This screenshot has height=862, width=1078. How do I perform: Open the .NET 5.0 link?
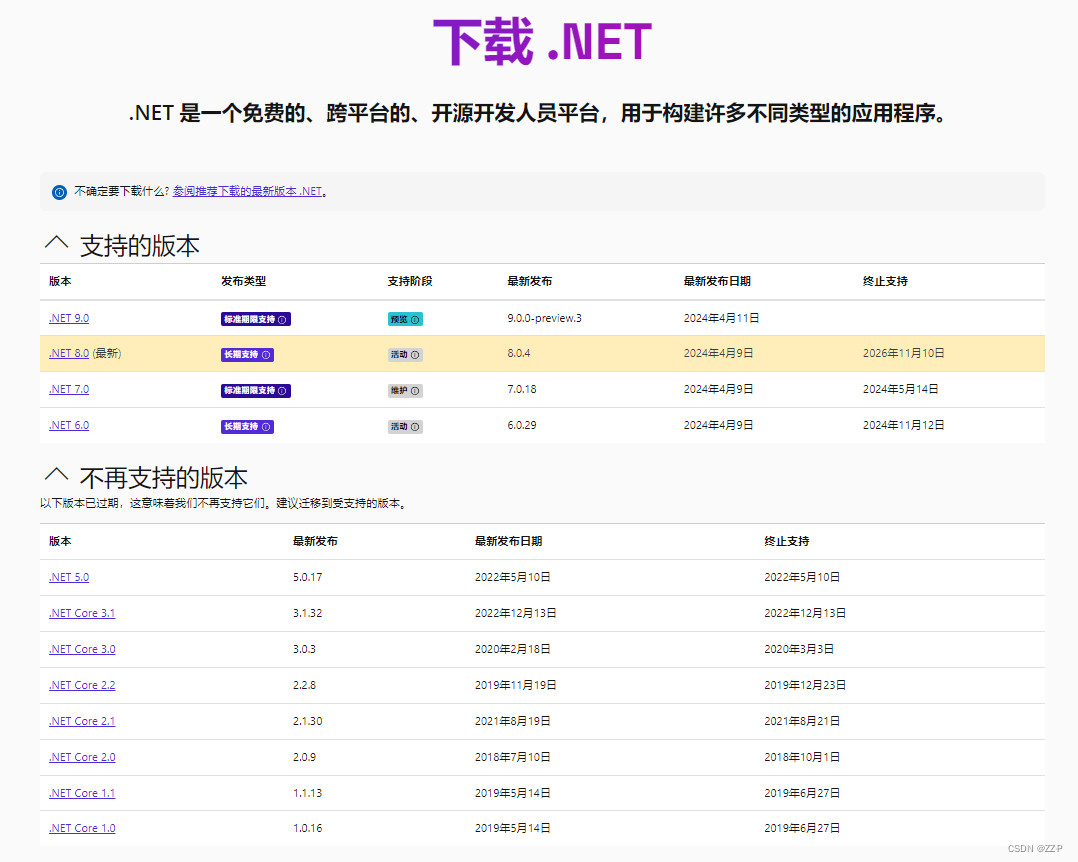click(x=69, y=577)
